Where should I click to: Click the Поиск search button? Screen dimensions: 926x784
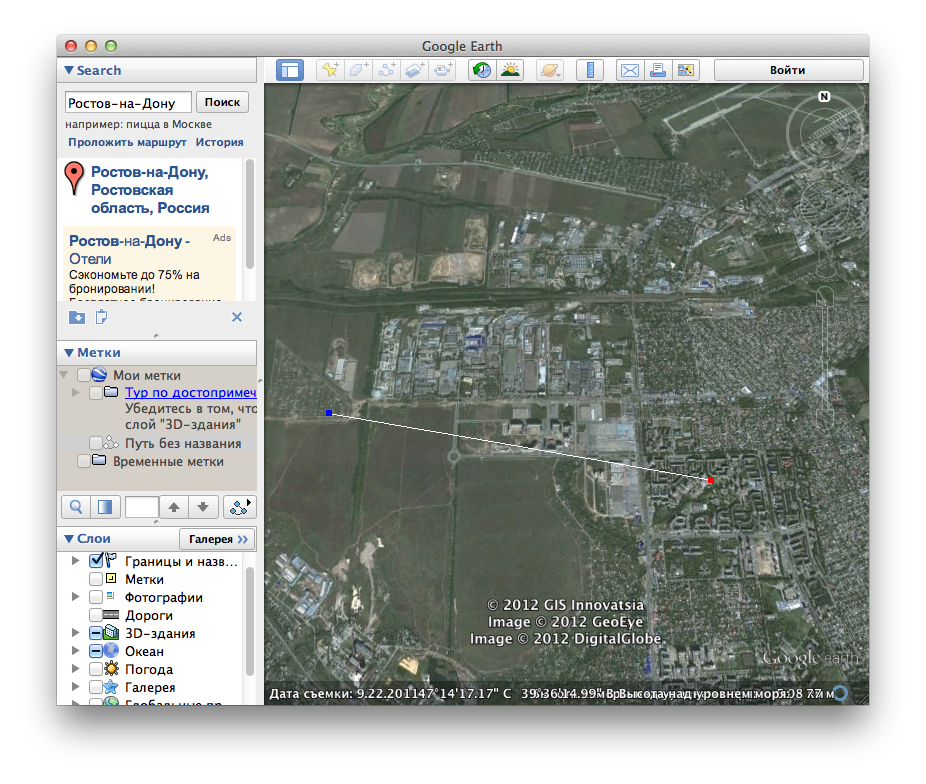point(222,102)
